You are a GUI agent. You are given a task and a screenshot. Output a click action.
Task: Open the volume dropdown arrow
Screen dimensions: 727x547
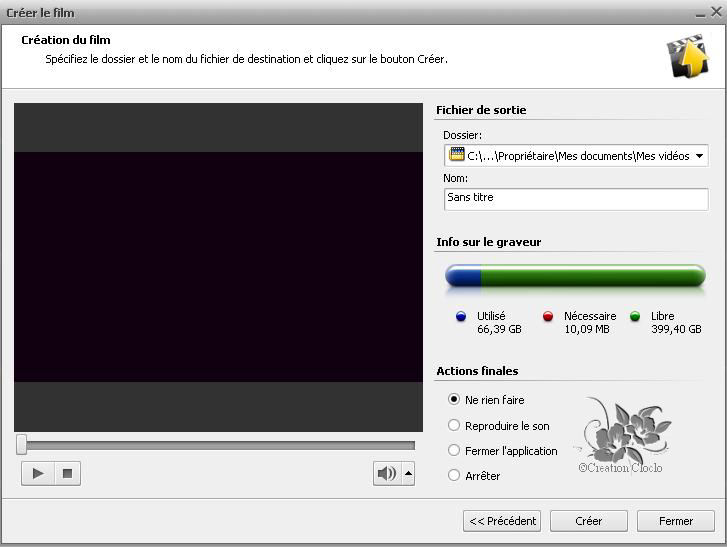coord(408,474)
